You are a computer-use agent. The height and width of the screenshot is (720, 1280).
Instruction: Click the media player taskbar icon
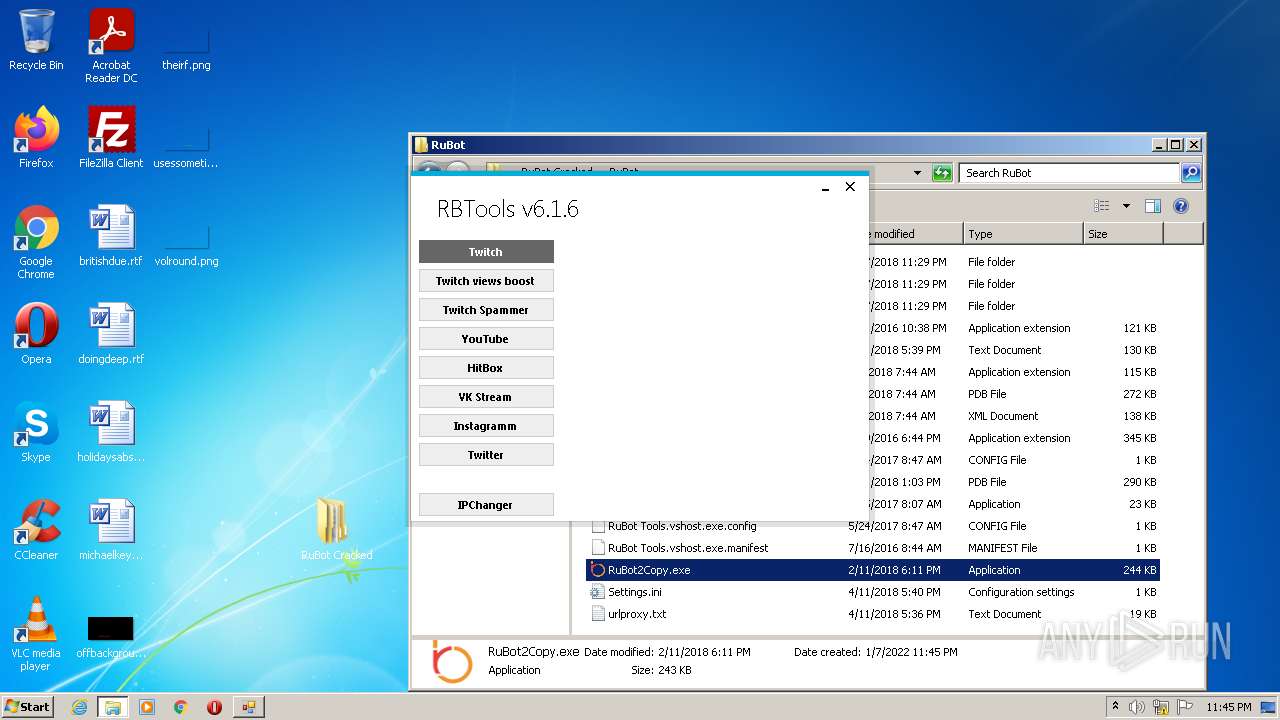[x=147, y=707]
